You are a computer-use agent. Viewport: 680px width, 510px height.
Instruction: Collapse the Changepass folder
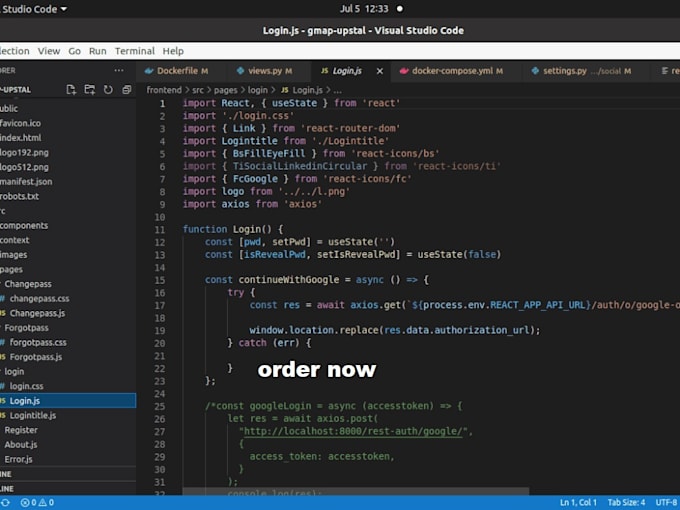28,284
